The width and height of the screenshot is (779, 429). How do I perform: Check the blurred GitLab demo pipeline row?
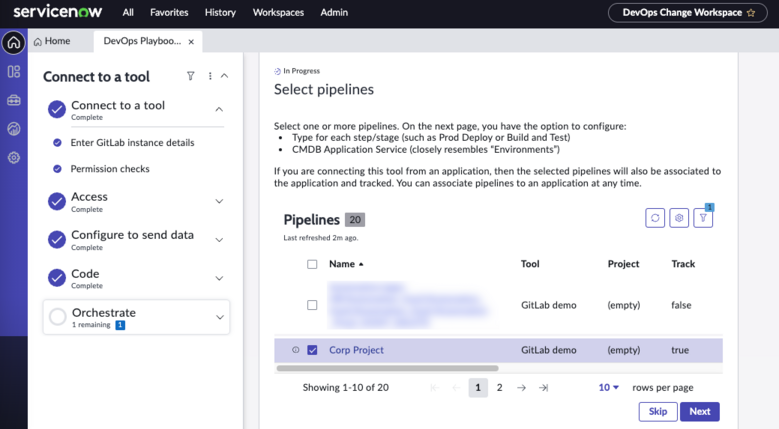(x=312, y=305)
